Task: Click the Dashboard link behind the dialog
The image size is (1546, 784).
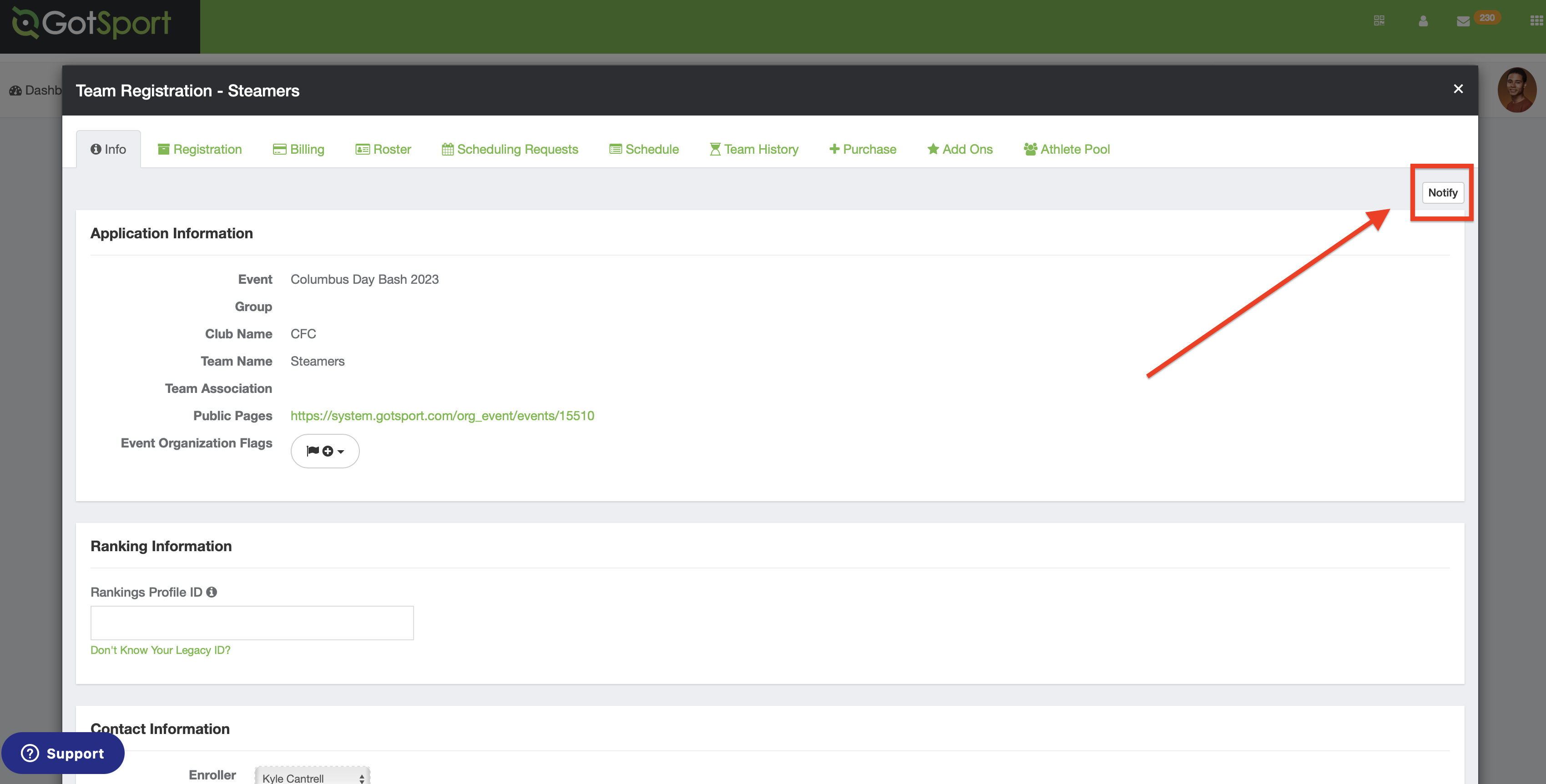Action: pos(35,90)
